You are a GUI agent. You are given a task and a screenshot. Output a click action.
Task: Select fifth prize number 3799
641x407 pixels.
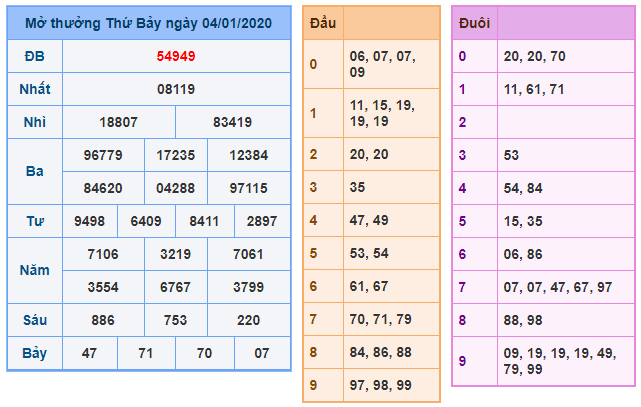click(x=247, y=286)
